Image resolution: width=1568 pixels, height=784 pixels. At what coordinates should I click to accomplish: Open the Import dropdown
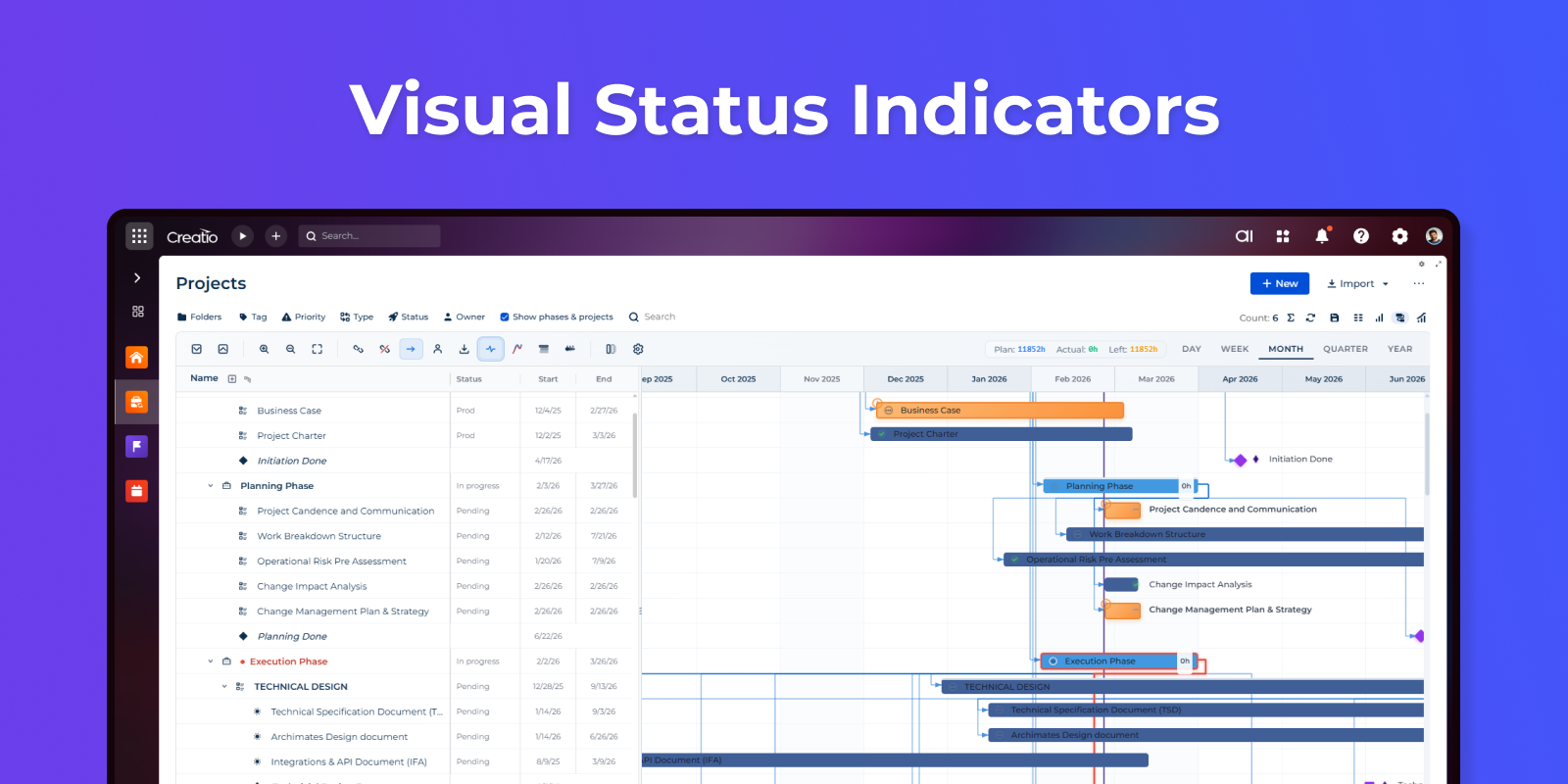click(1357, 284)
